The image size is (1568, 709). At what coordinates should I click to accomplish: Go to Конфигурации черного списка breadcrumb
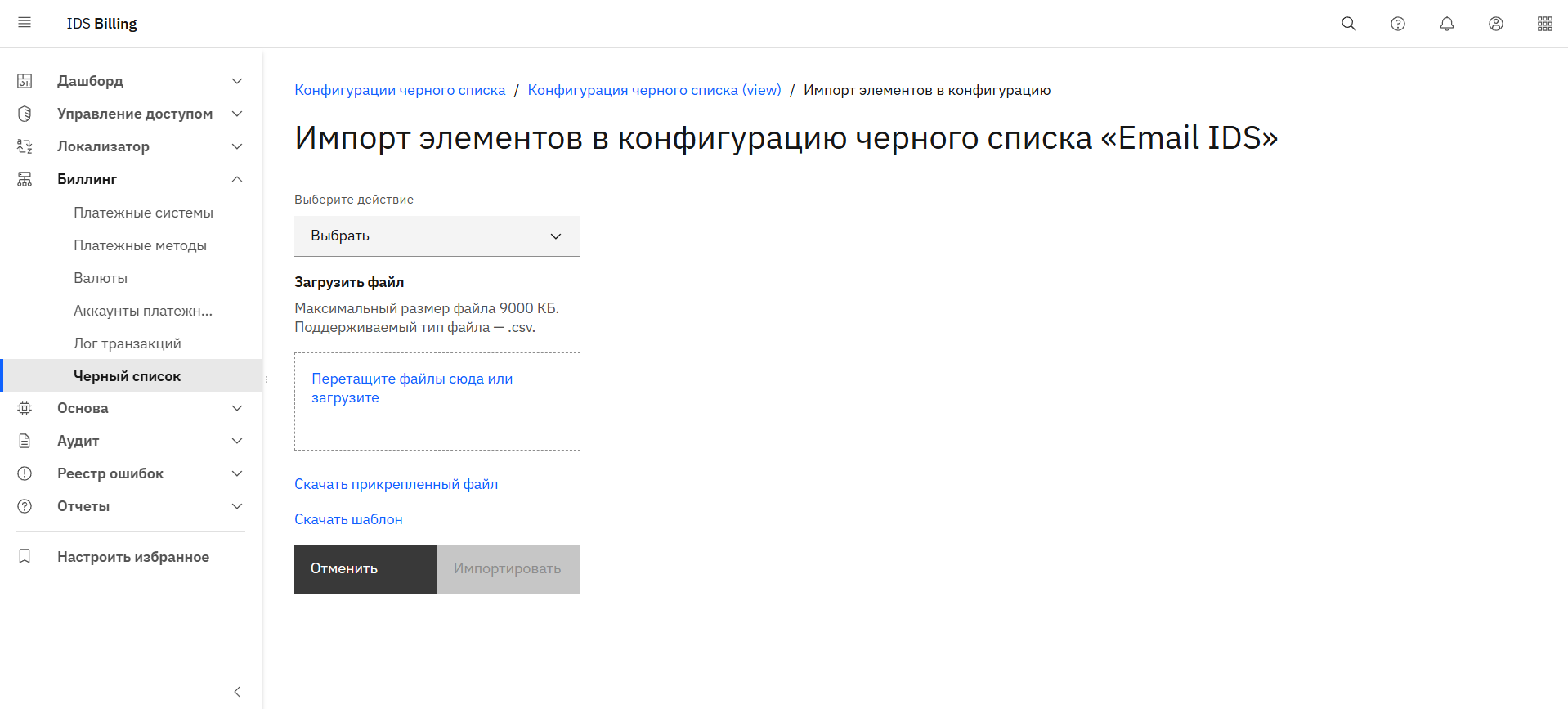[x=400, y=90]
